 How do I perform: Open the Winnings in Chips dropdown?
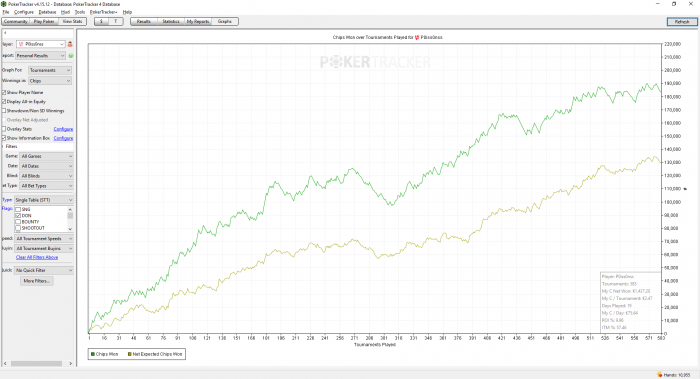[50, 81]
